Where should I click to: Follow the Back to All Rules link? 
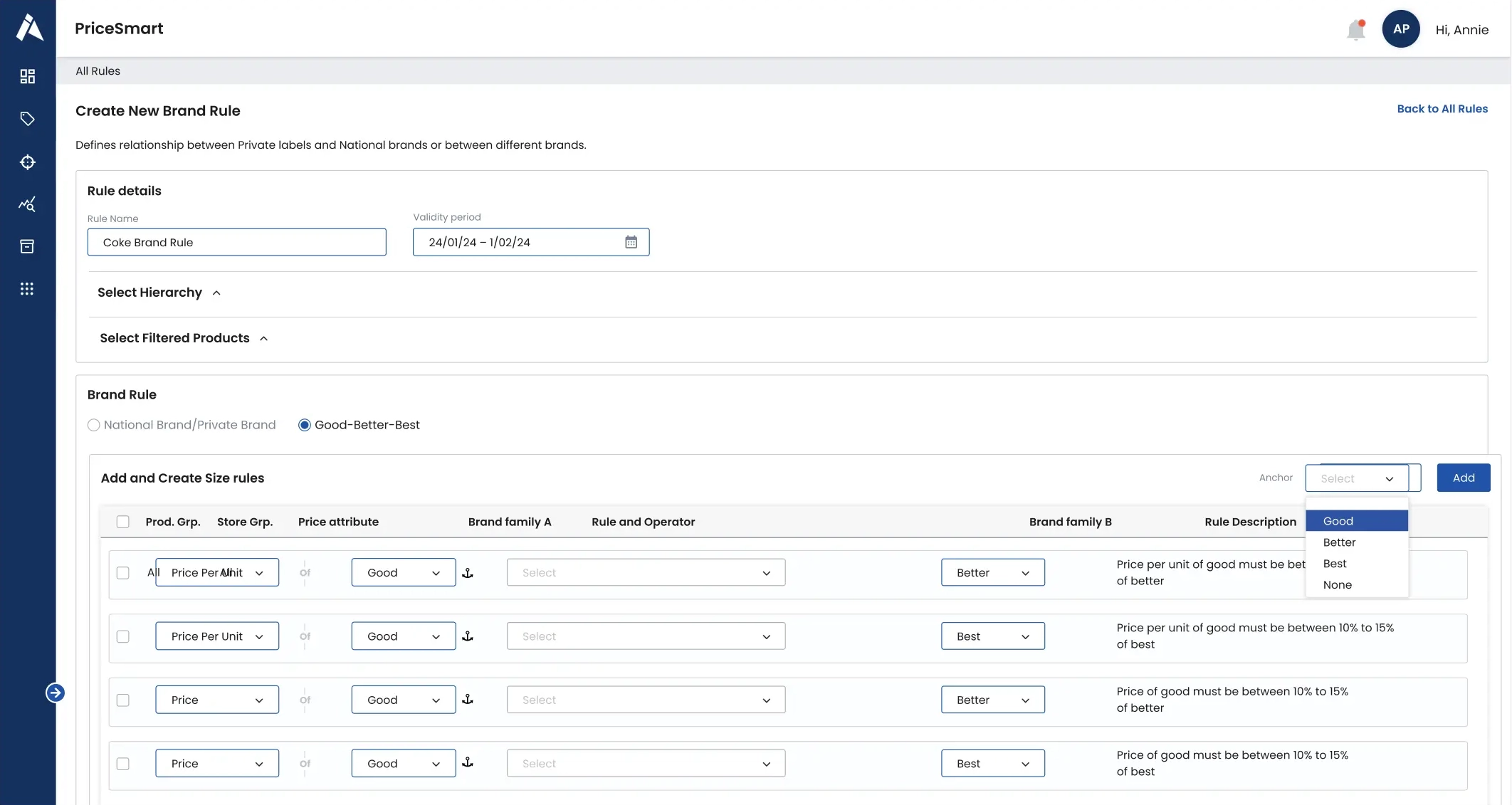coord(1442,109)
